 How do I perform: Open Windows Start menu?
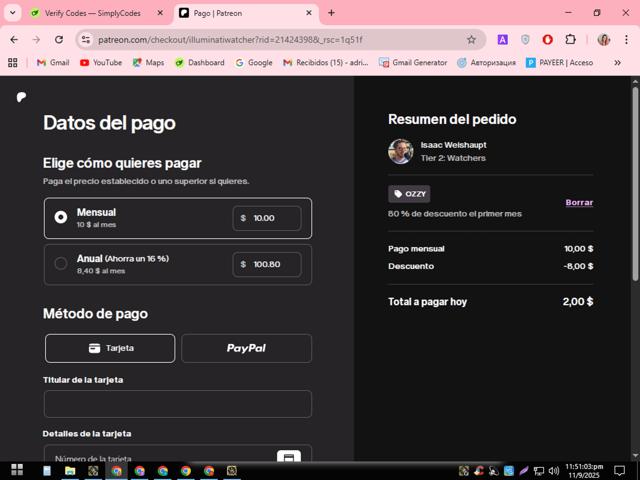click(x=17, y=470)
